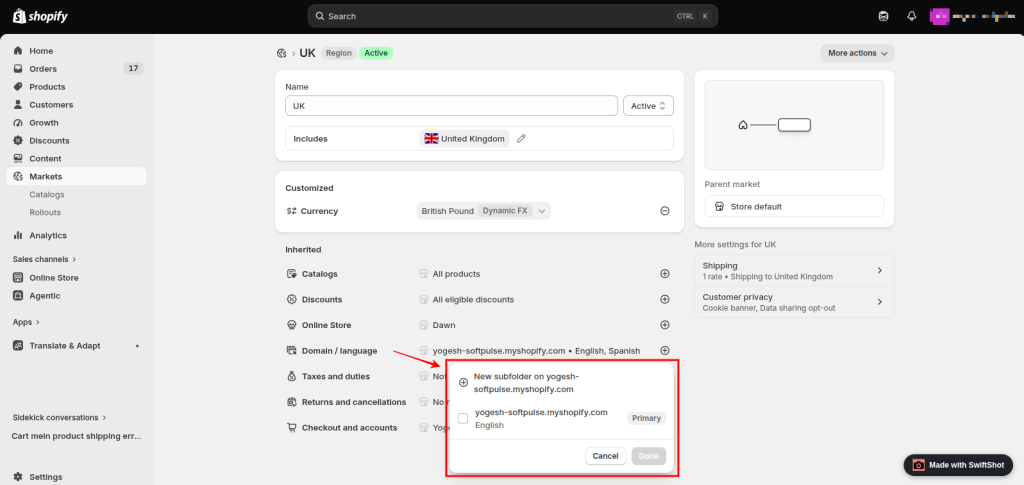
Task: Click the Region badge beside UK
Action: coord(338,53)
